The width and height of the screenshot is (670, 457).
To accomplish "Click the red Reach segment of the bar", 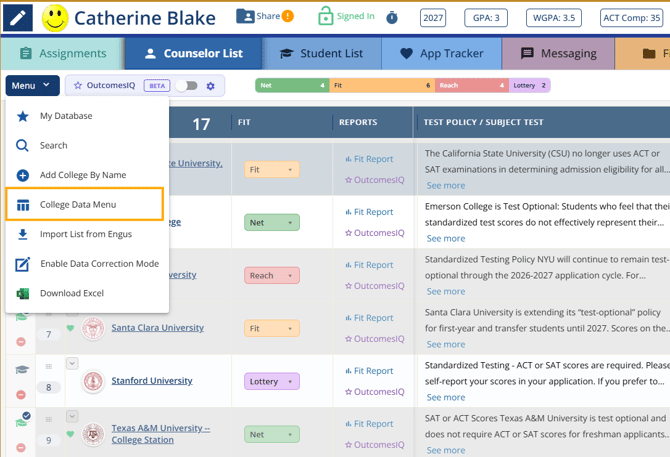I will click(472, 85).
